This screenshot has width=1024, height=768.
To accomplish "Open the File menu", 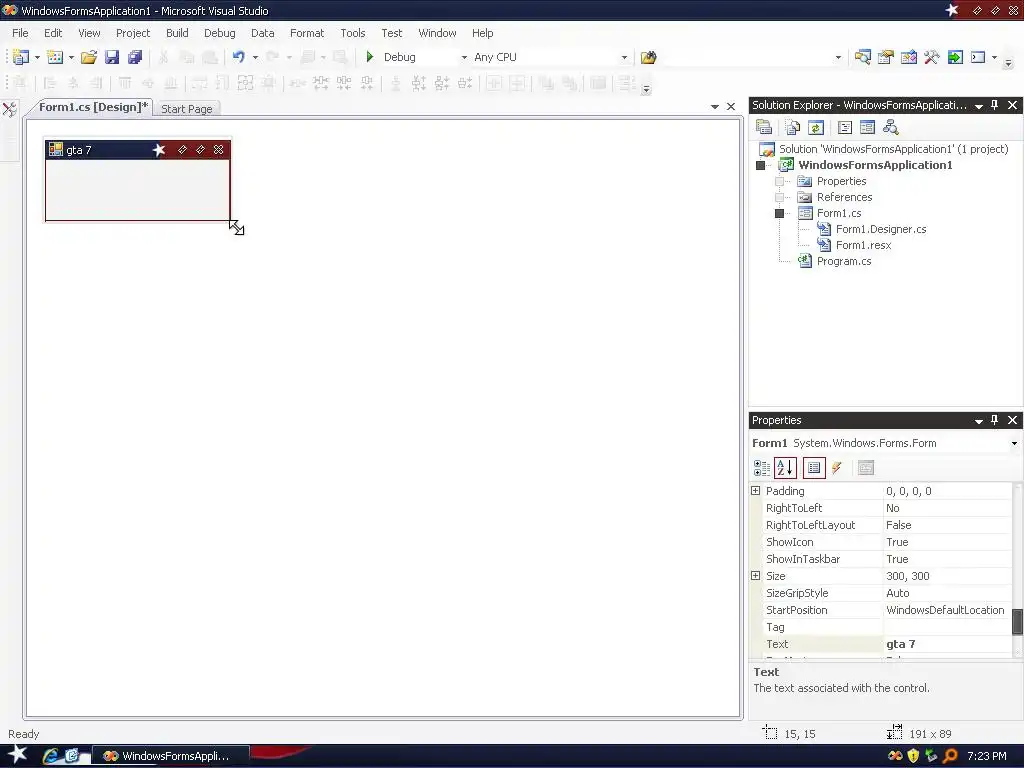I will click(20, 33).
